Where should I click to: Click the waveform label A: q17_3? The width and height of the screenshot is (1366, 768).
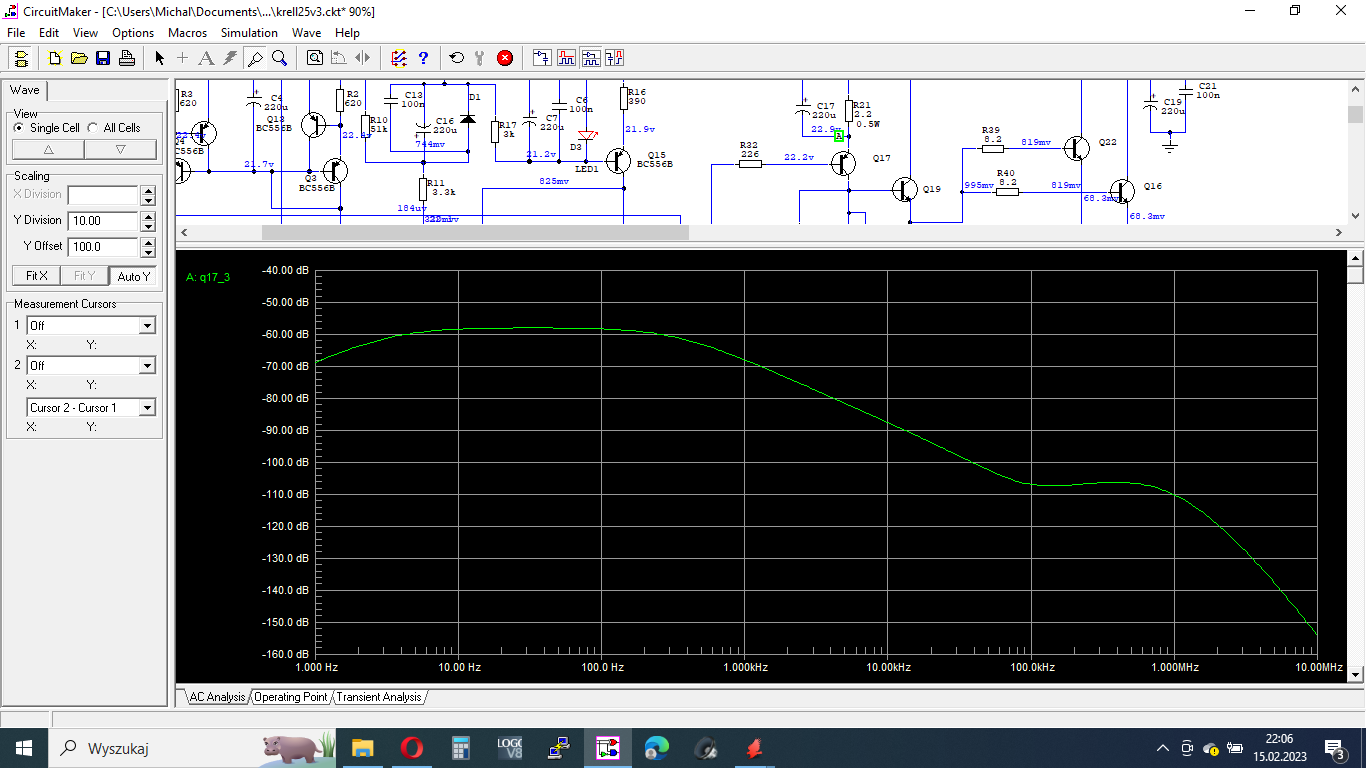[x=208, y=277]
